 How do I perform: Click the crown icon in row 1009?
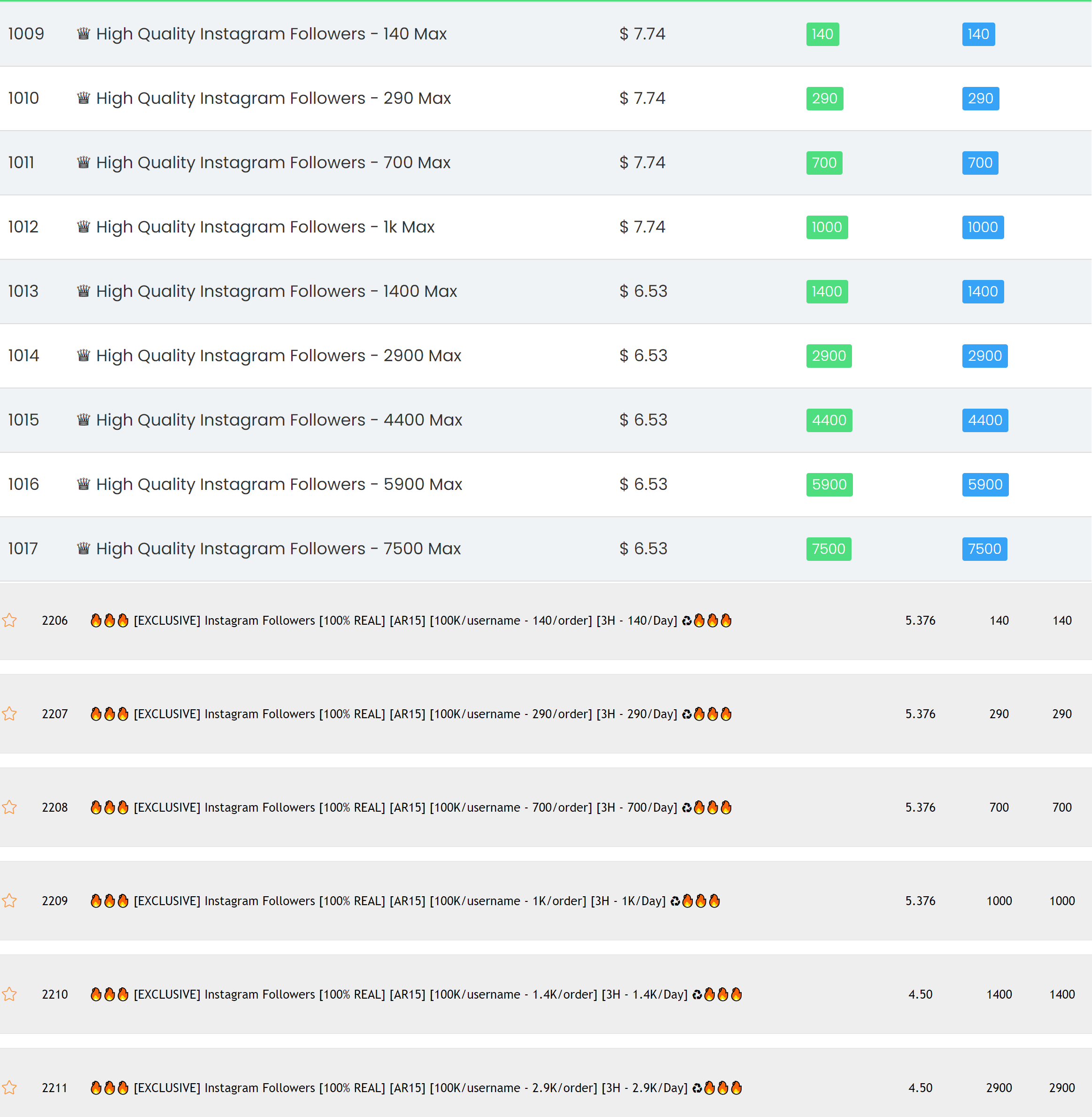pyautogui.click(x=84, y=33)
